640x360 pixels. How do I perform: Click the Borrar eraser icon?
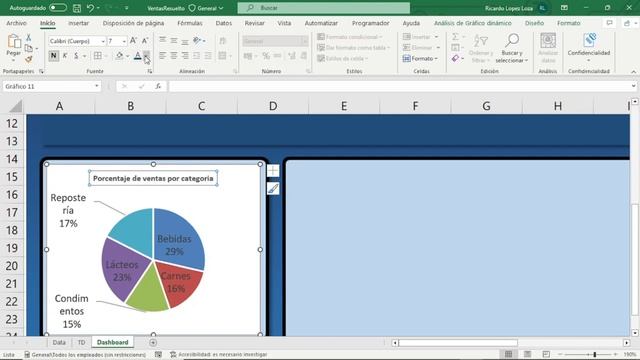(456, 59)
